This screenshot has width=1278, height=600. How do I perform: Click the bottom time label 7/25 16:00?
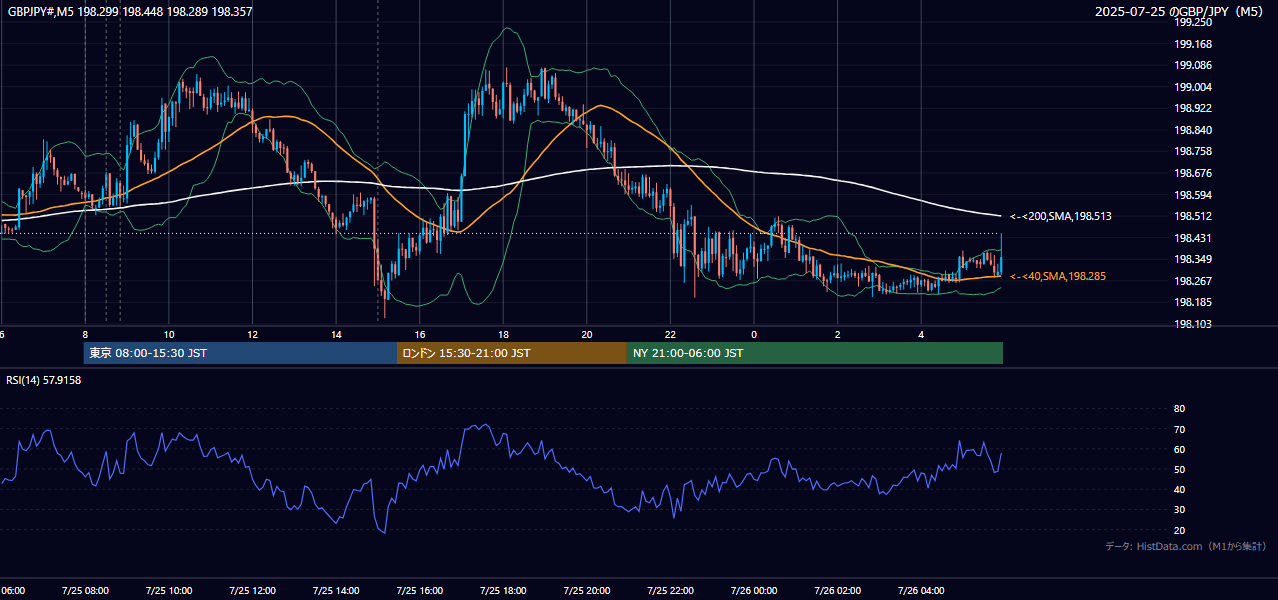click(419, 591)
